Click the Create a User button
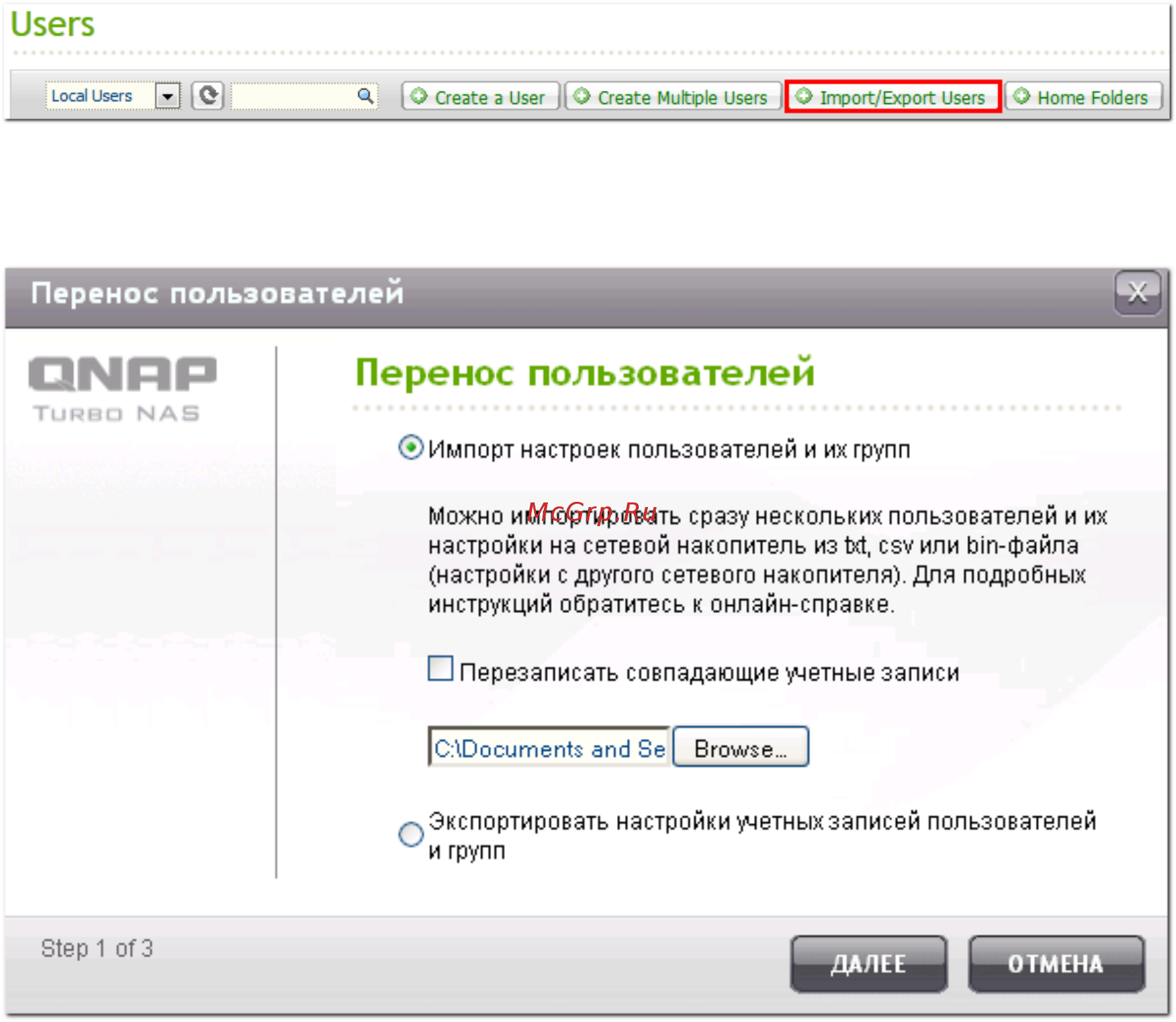 (481, 97)
